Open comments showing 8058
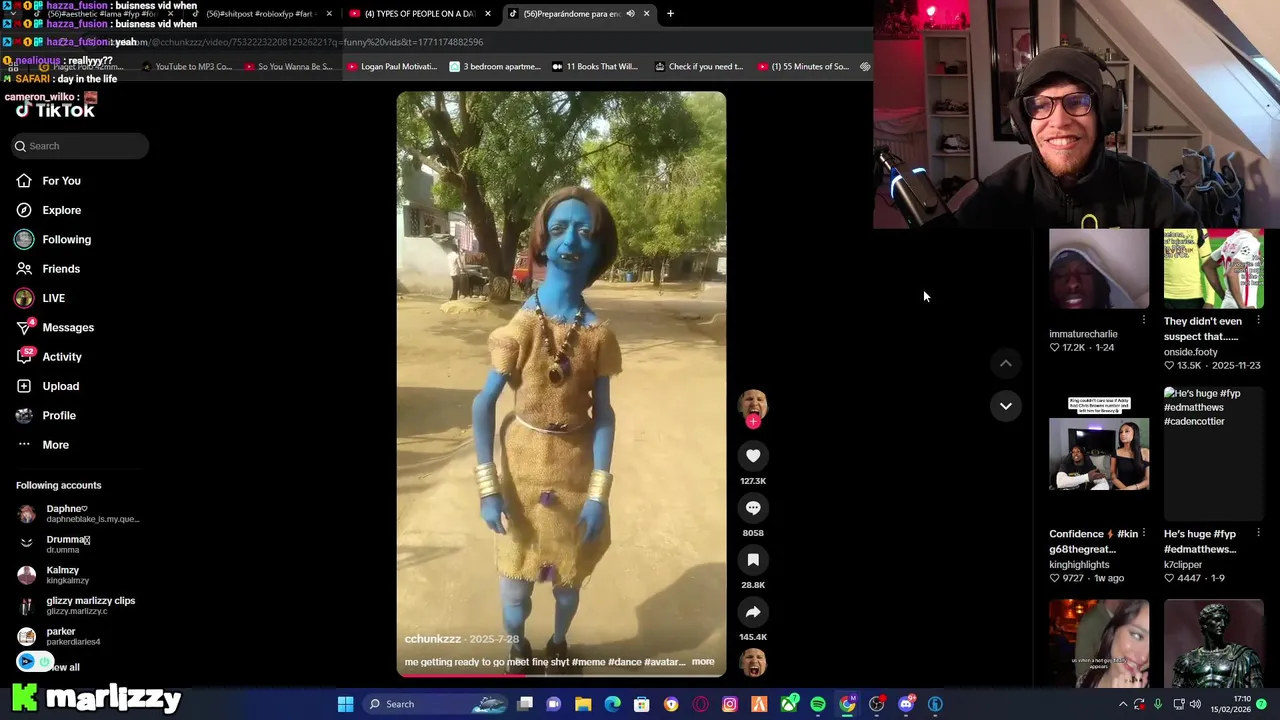 (753, 508)
